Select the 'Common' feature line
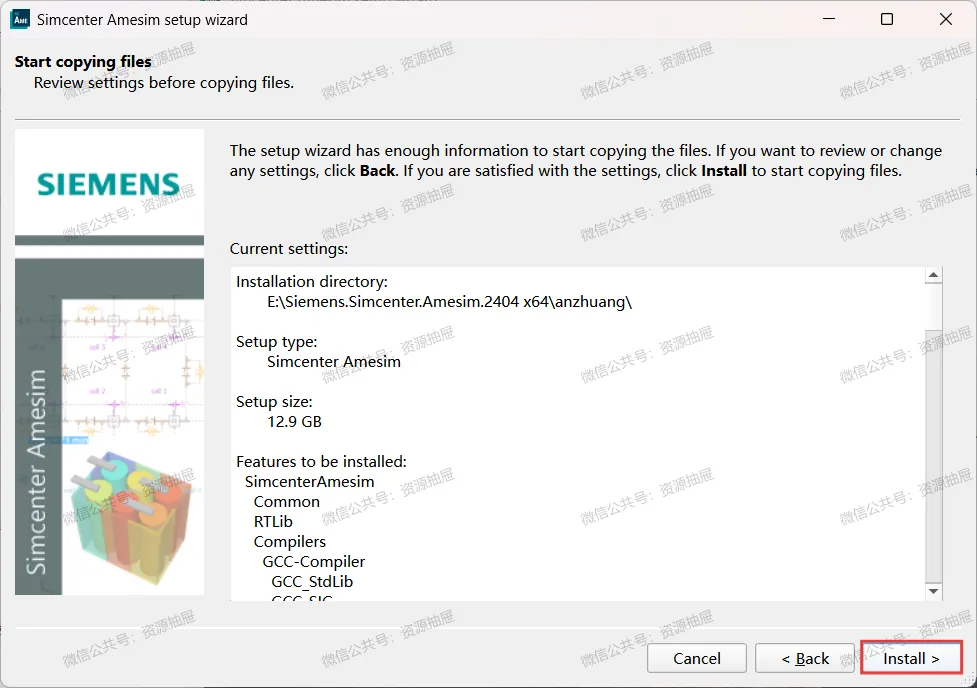The image size is (977, 688). pos(286,501)
